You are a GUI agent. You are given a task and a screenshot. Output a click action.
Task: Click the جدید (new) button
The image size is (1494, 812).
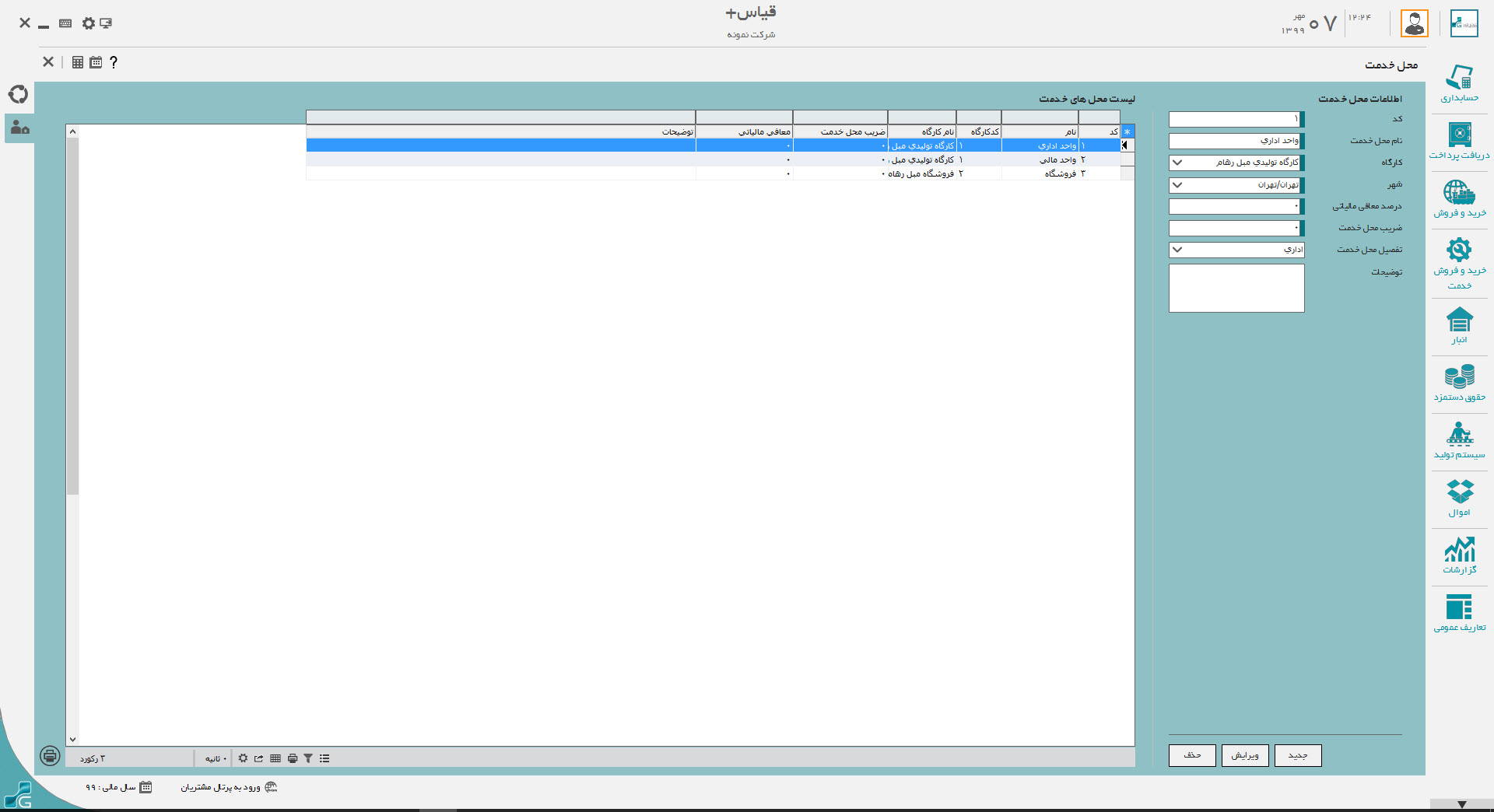click(x=1298, y=755)
